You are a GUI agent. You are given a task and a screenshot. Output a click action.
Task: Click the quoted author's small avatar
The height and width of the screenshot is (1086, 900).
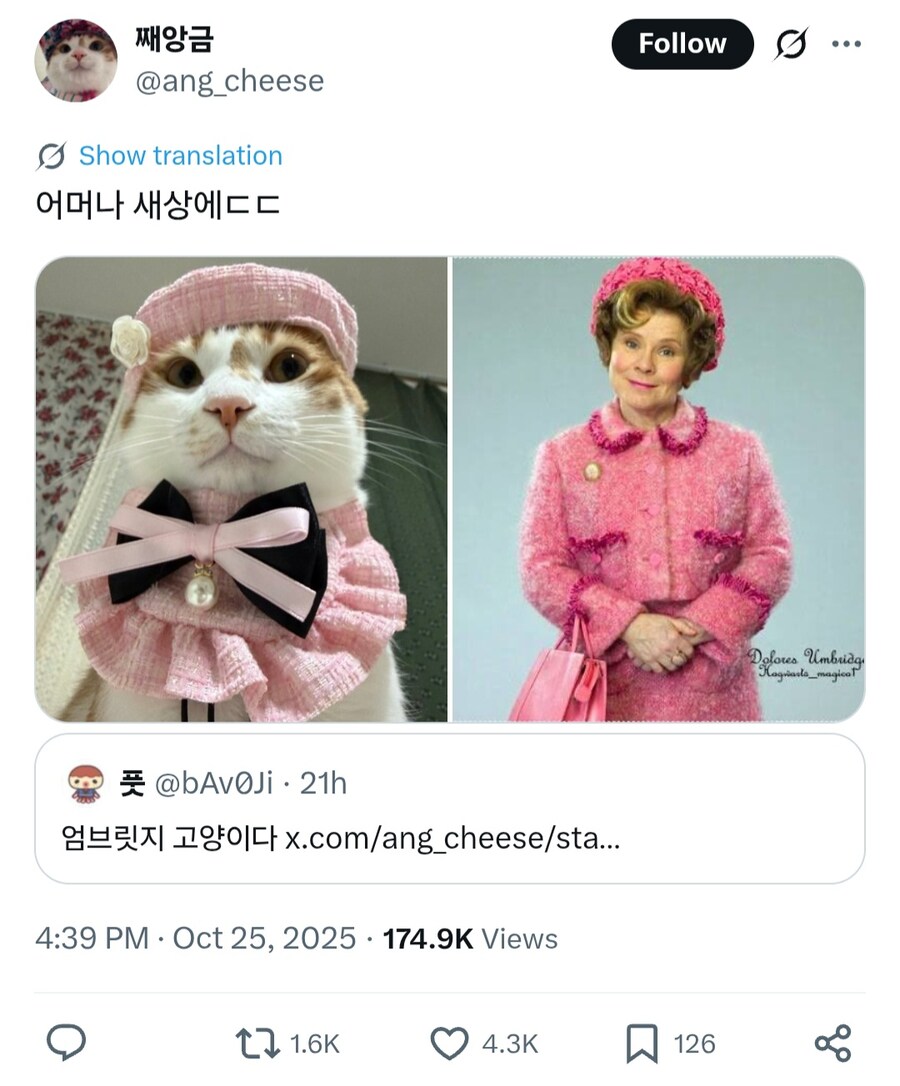86,783
